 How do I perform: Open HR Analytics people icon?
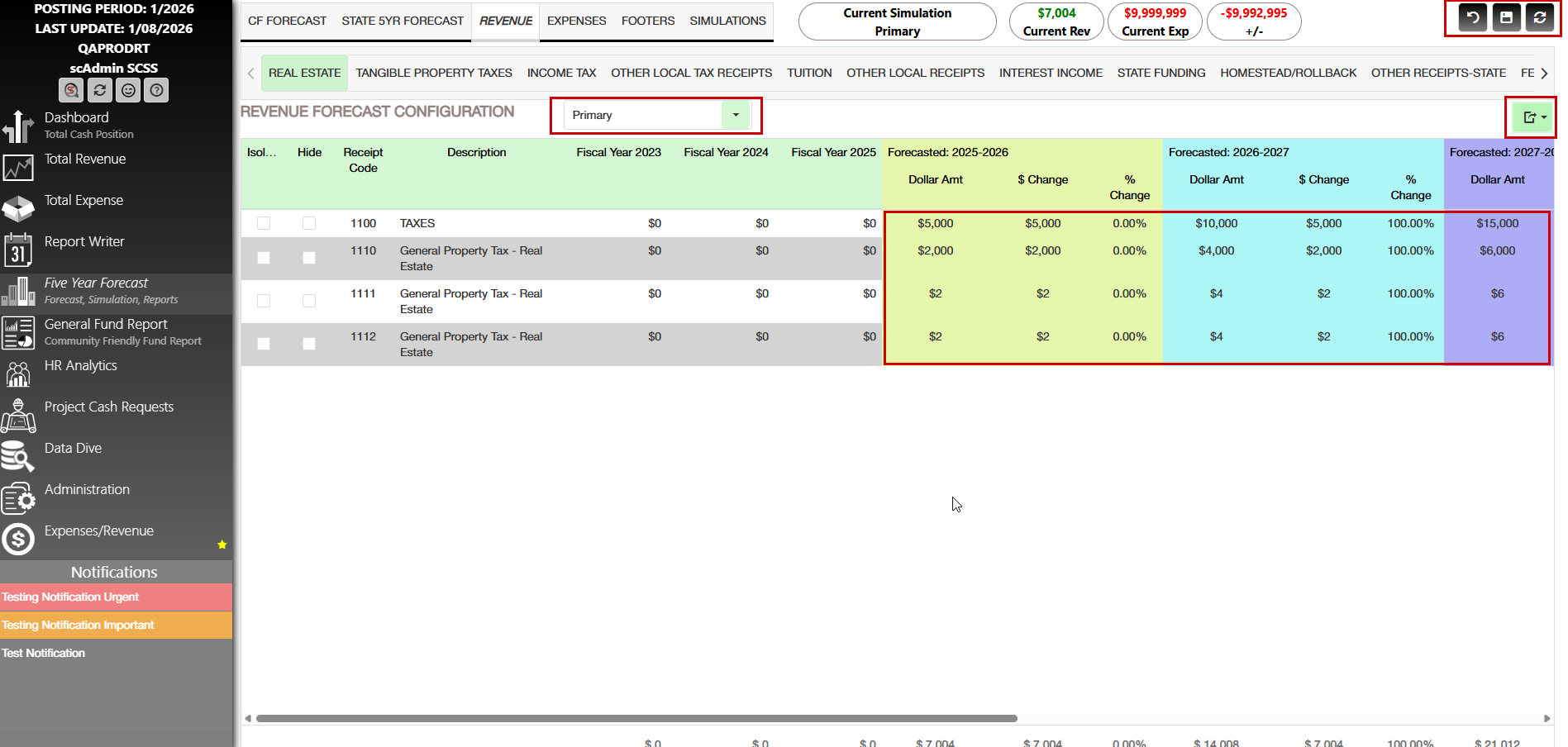tap(18, 373)
